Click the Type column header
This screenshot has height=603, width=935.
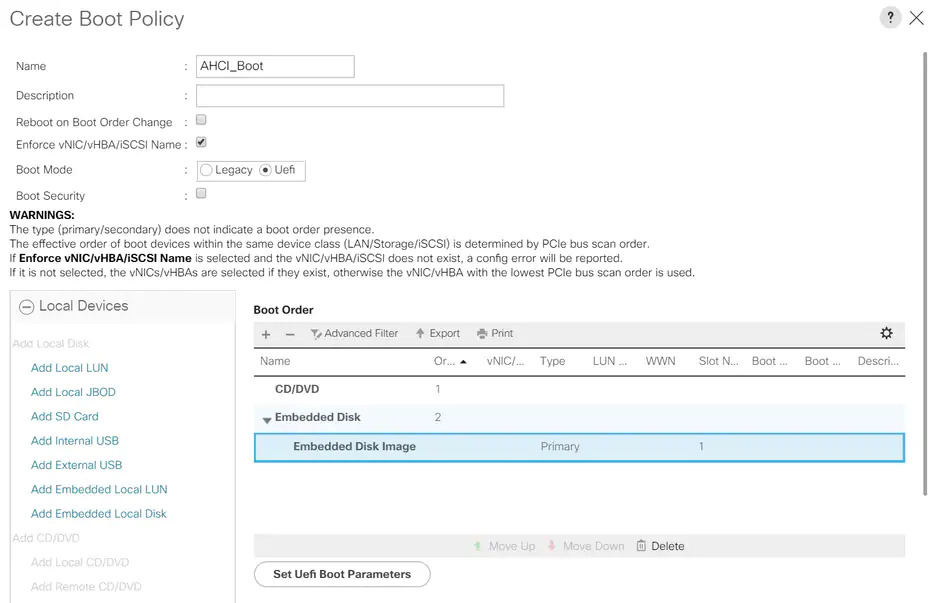552,361
